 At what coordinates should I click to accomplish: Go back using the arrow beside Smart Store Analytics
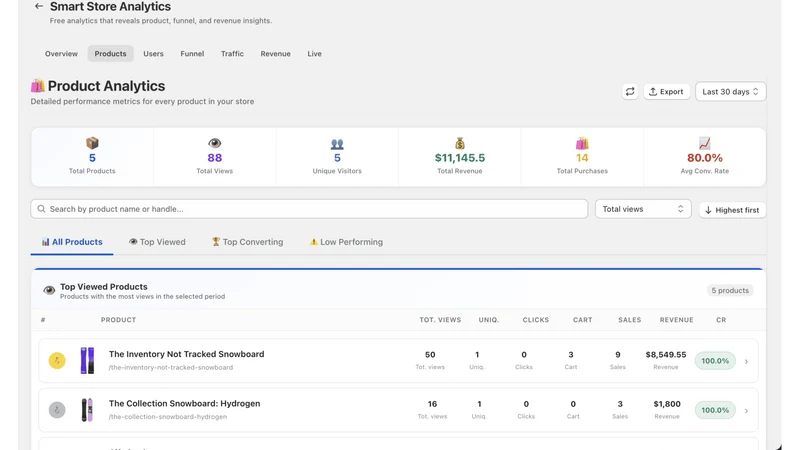point(38,6)
